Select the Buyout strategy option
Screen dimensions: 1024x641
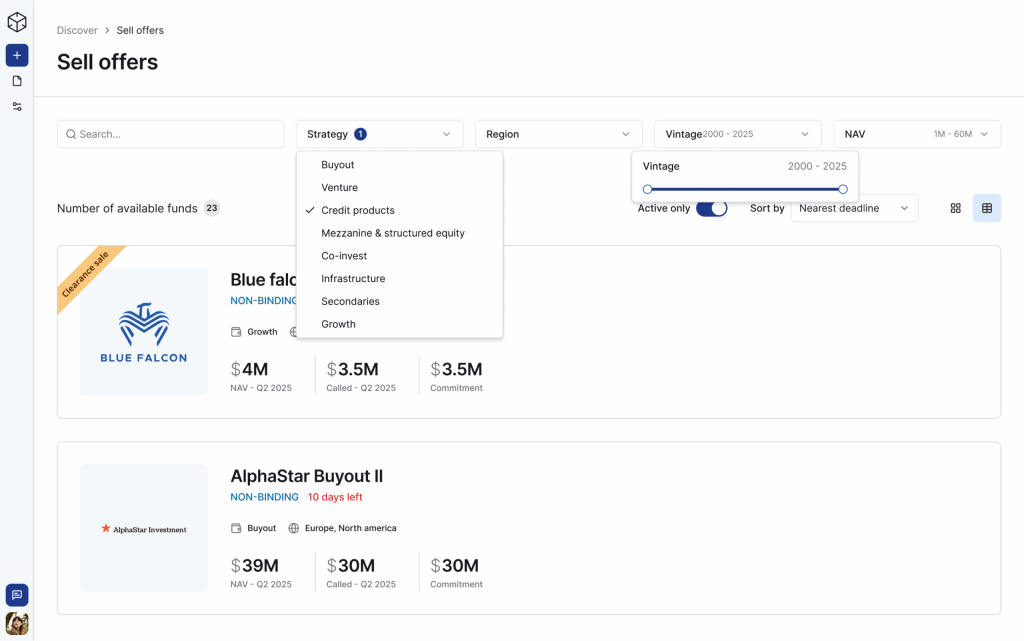(338, 165)
